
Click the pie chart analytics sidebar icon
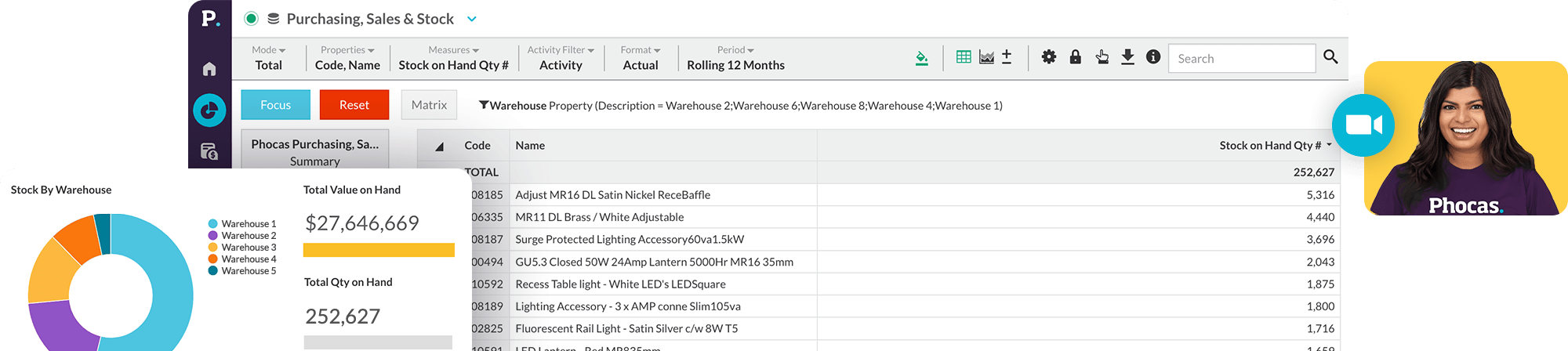coord(209,110)
